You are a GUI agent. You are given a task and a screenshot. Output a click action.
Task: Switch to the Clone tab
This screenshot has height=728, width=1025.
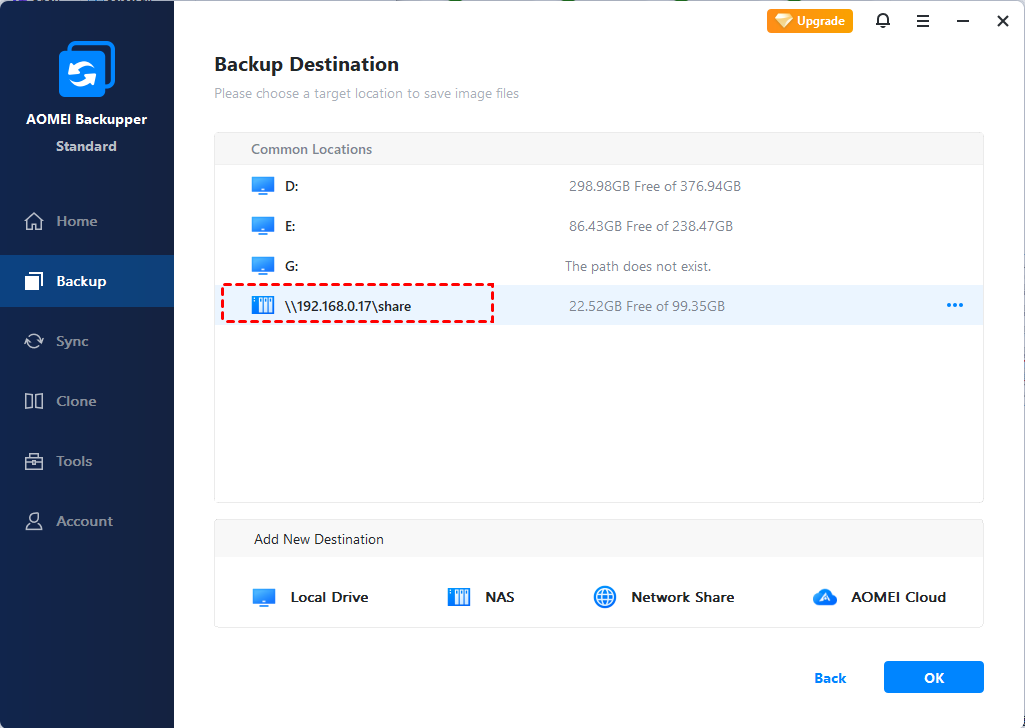[x=76, y=401]
